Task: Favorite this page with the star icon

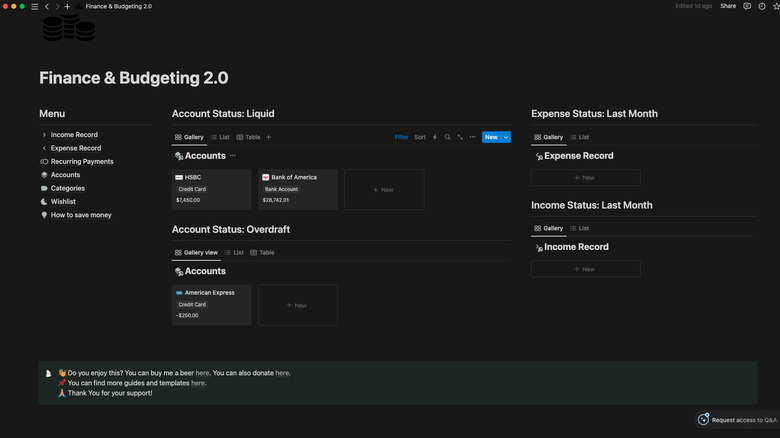Action: click(x=775, y=6)
